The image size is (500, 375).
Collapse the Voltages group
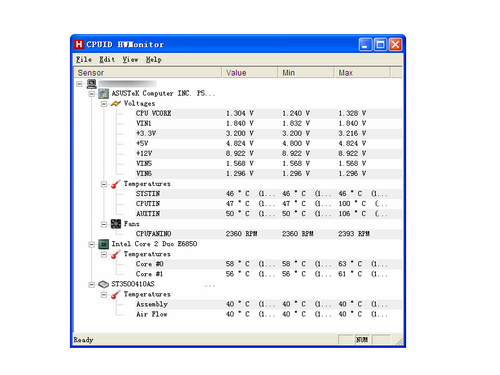[x=104, y=104]
